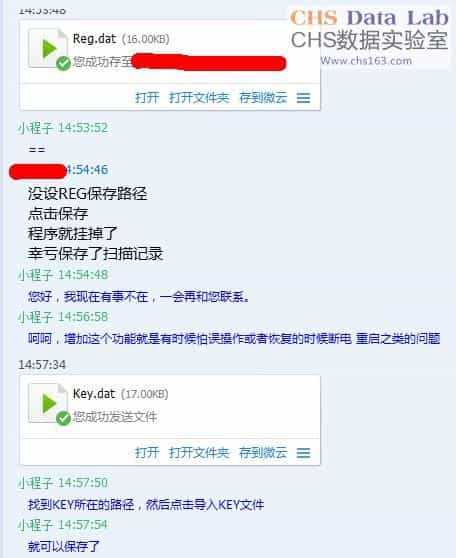456x558 pixels.
Task: Click the Key.dat file name
Action: pos(94,394)
